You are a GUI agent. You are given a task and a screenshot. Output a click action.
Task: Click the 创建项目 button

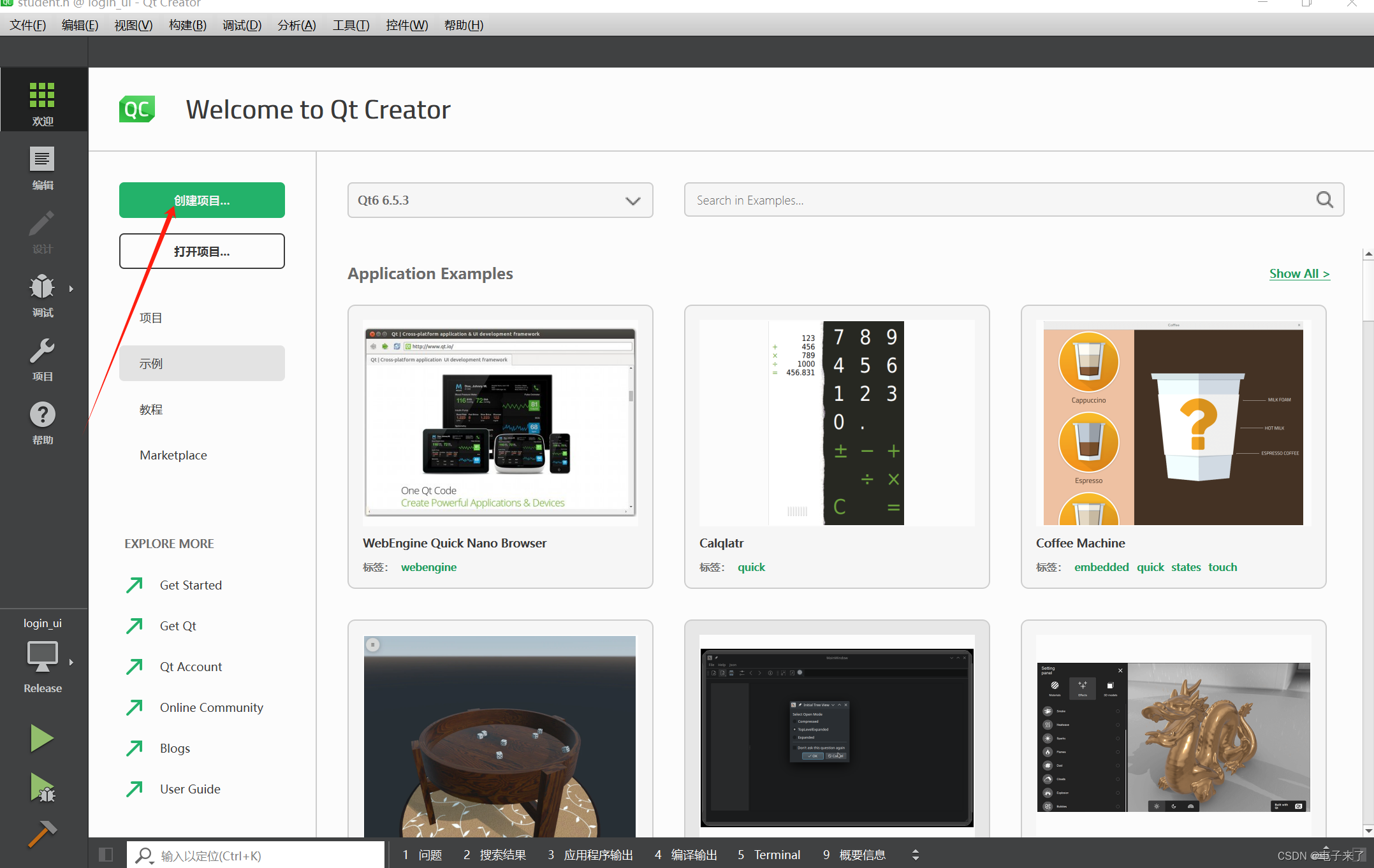201,200
